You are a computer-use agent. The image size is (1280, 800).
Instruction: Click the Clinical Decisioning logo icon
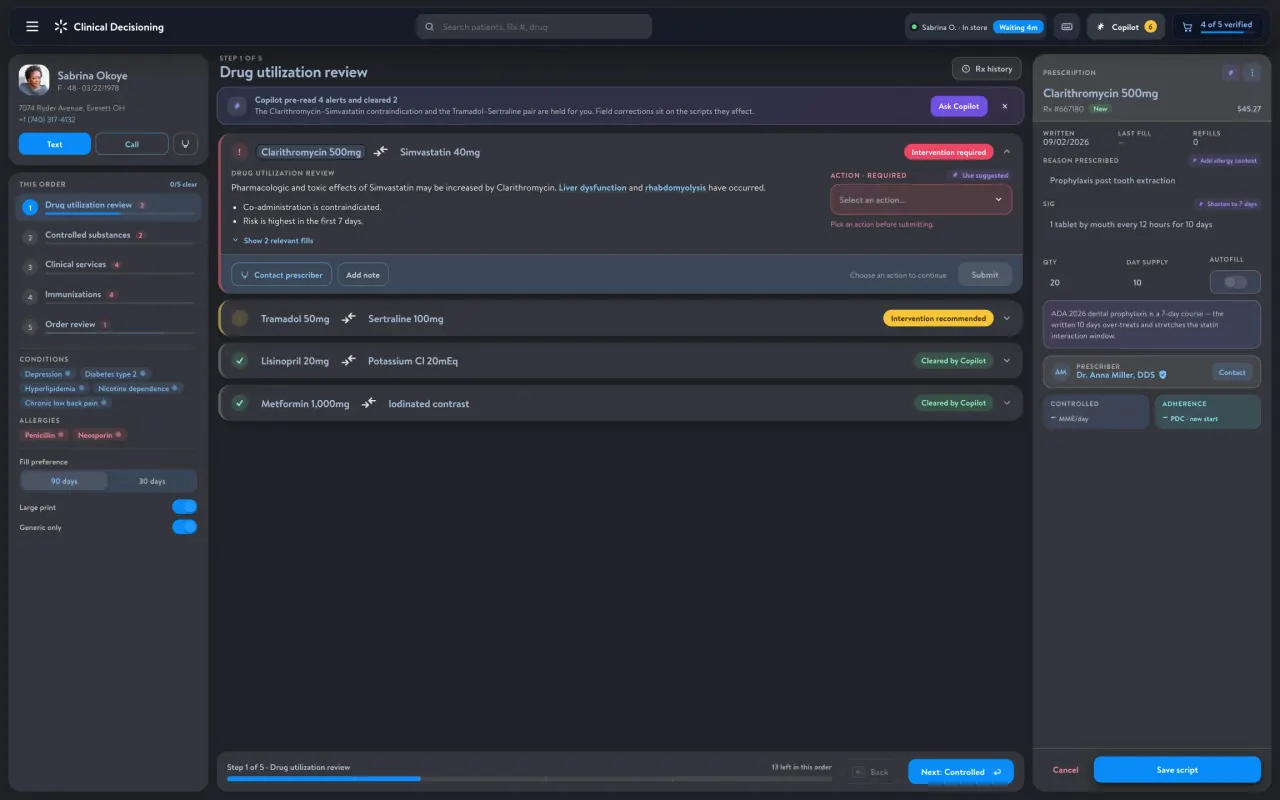pos(61,27)
